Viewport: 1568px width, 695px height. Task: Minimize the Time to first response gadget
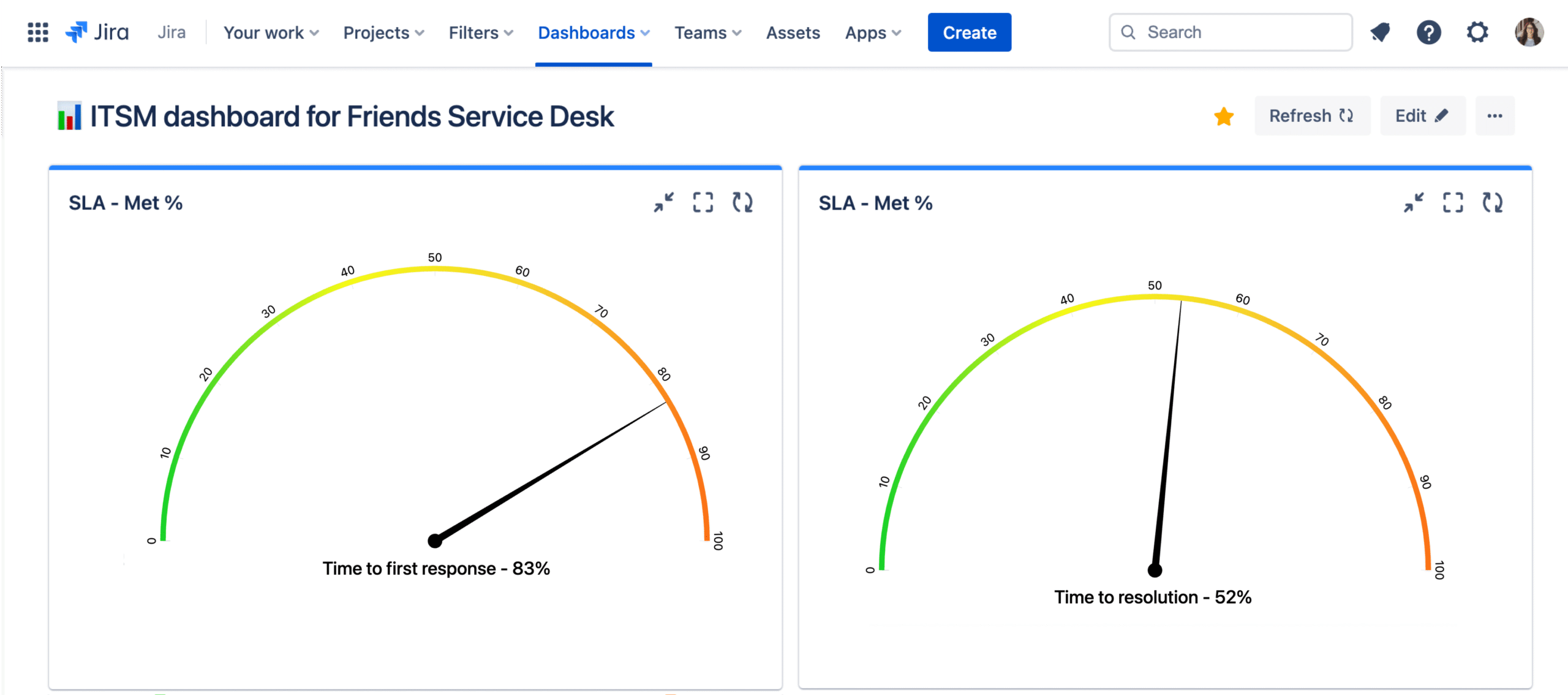[x=663, y=202]
